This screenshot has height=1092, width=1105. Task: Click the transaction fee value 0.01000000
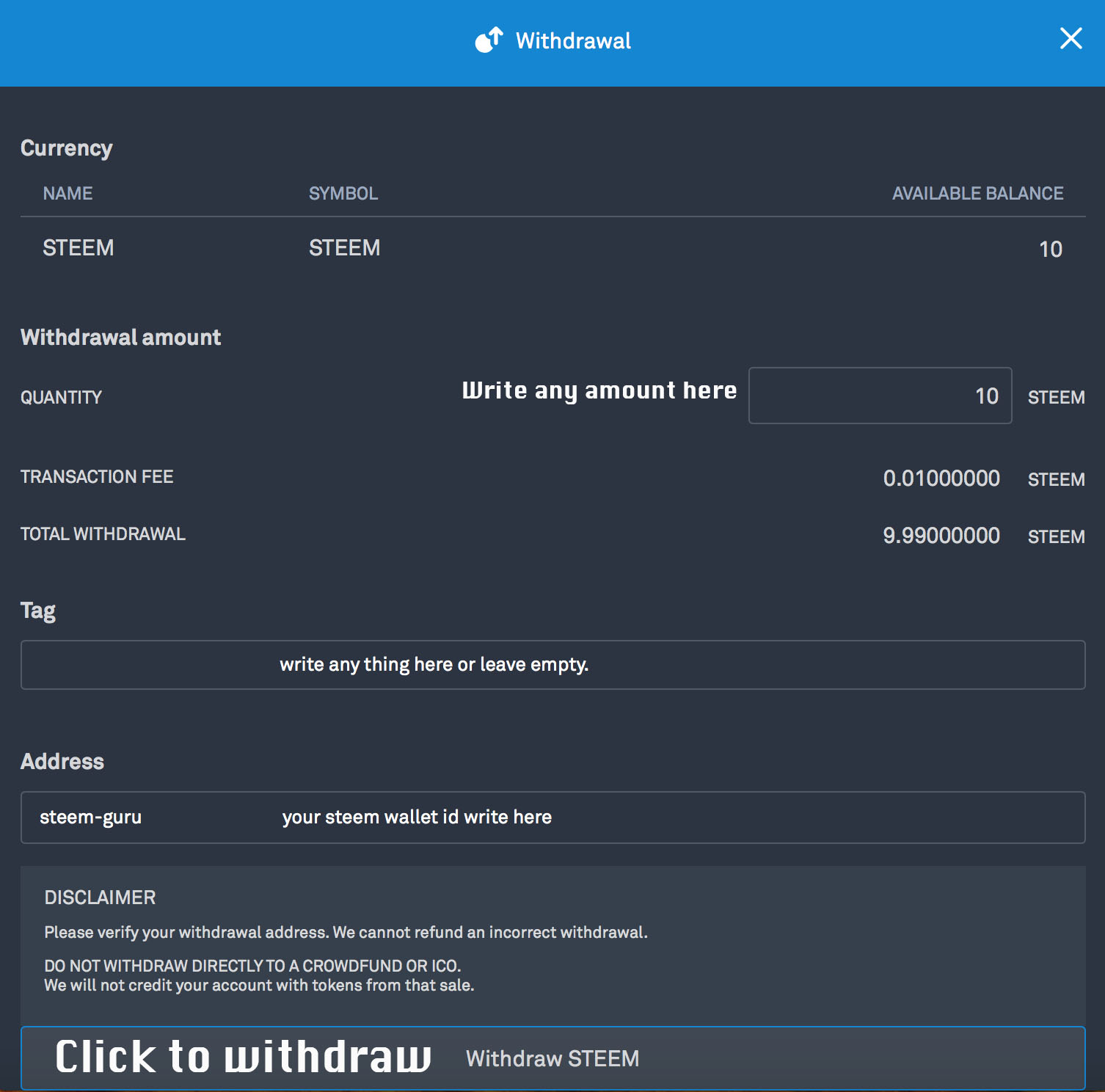941,478
